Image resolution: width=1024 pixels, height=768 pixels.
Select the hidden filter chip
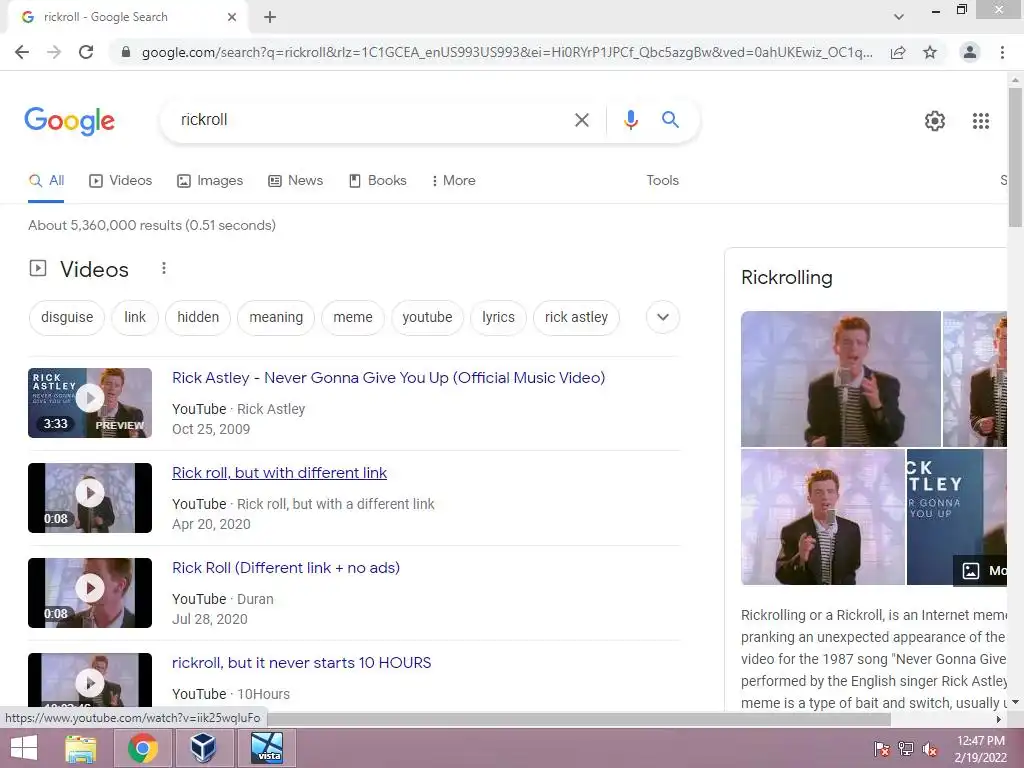198,317
